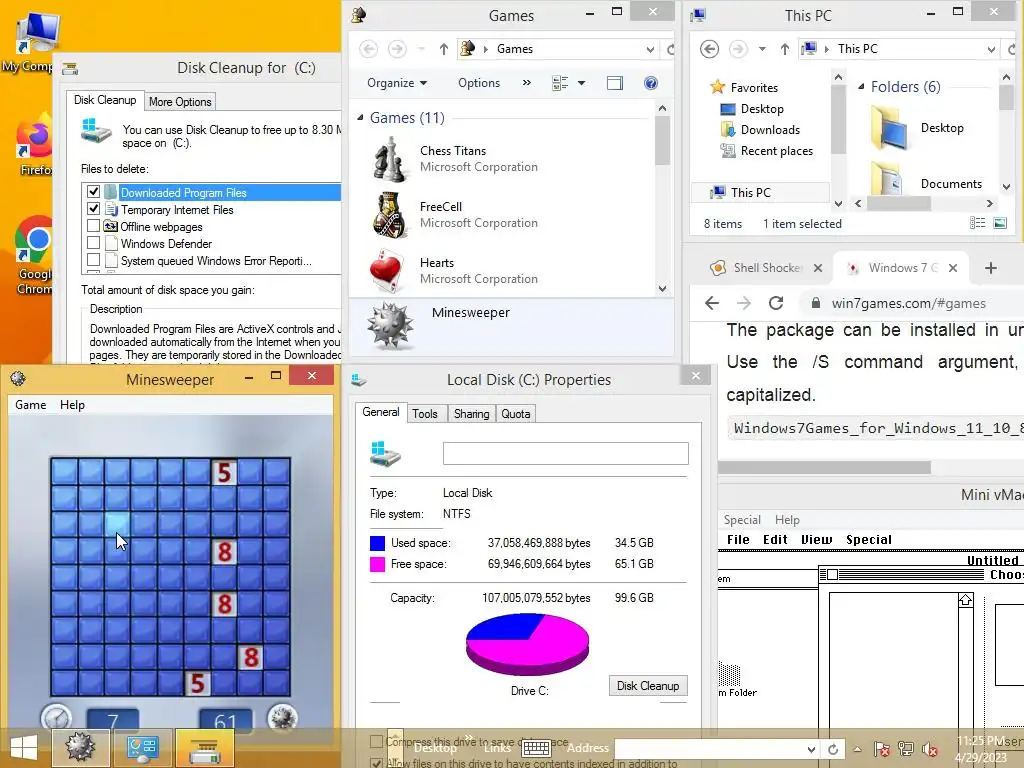Uncheck Downloaded Program Files checkbox
The image size is (1024, 768).
[x=93, y=192]
